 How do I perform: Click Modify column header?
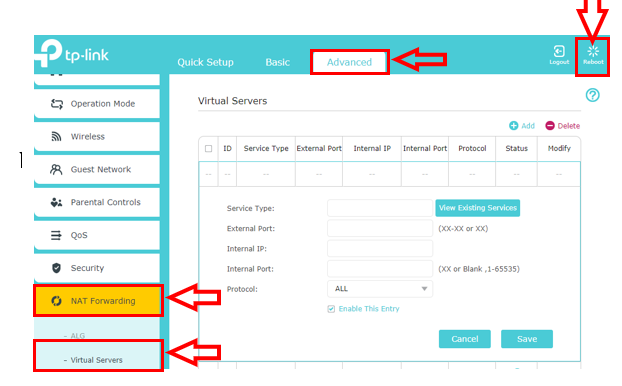tap(559, 149)
